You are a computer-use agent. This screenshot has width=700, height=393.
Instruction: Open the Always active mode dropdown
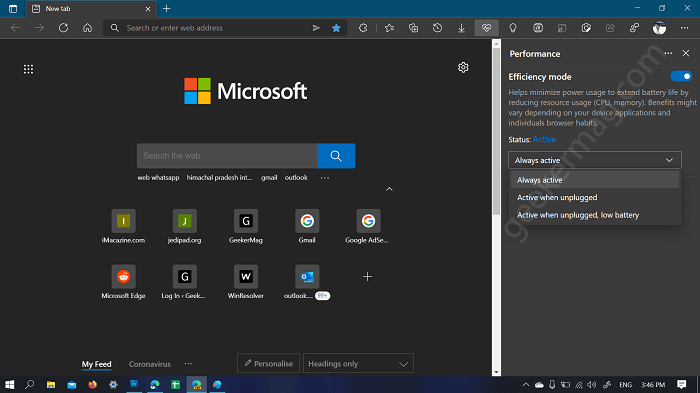pos(595,160)
